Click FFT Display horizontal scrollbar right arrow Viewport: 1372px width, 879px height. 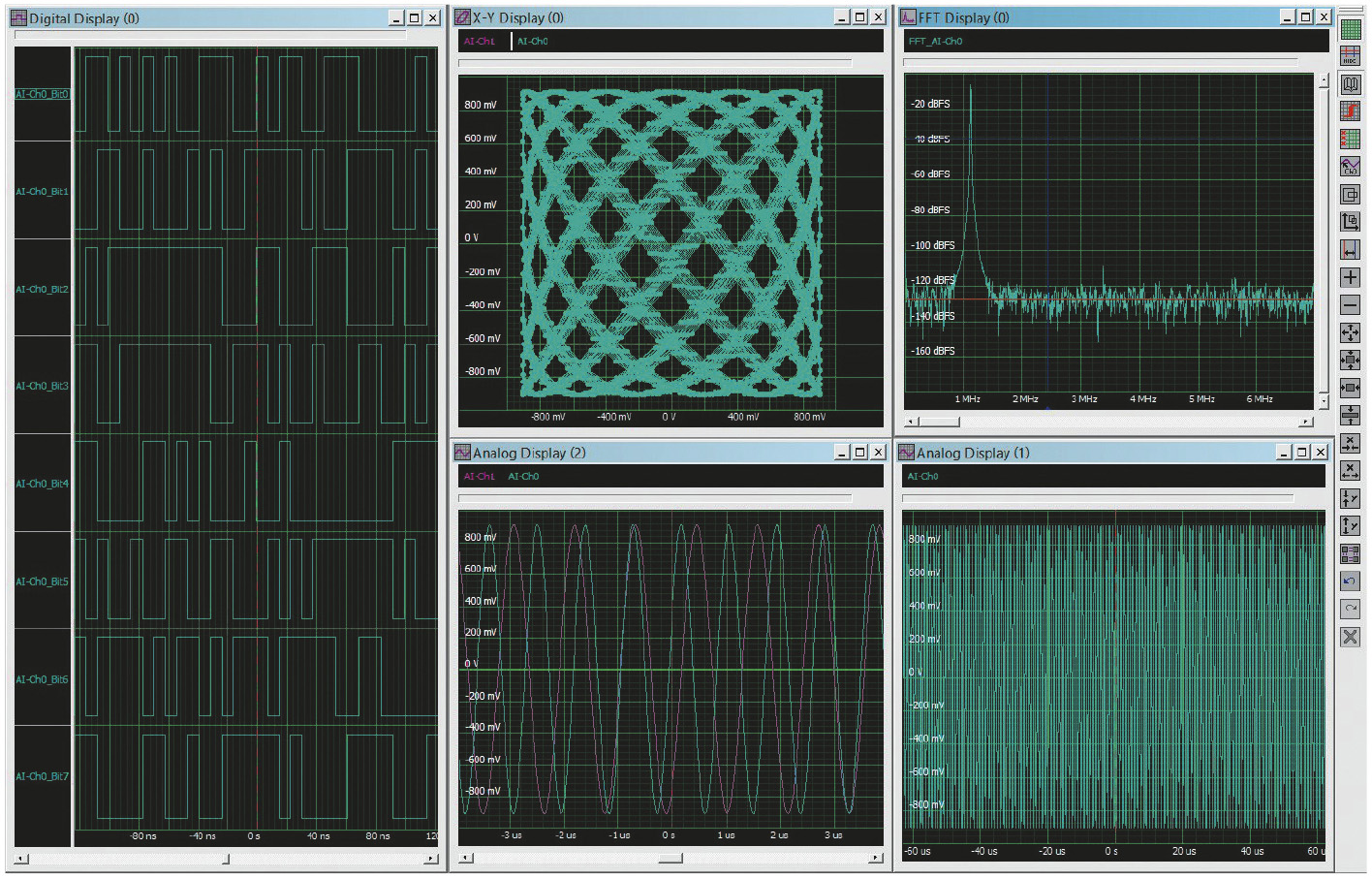pyautogui.click(x=1306, y=422)
